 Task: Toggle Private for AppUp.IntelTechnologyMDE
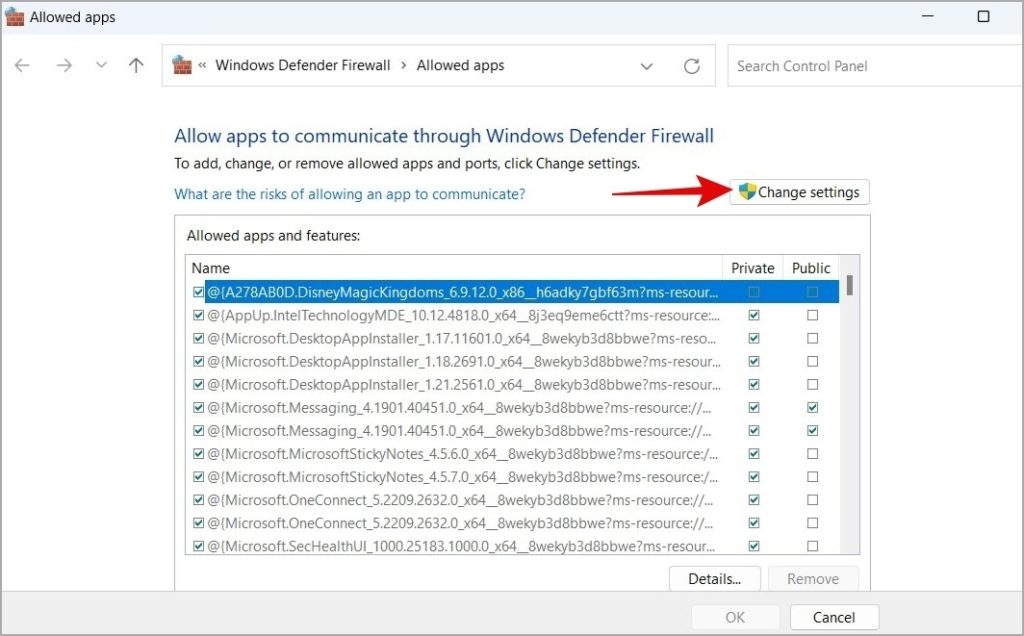pos(754,315)
